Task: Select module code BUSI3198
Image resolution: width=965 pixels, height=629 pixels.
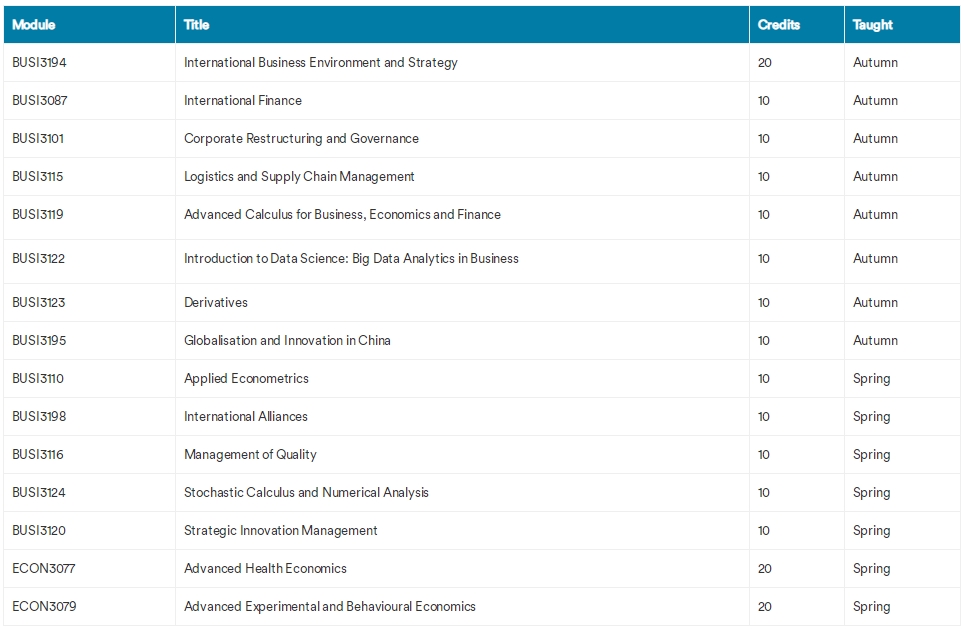Action: [x=39, y=417]
